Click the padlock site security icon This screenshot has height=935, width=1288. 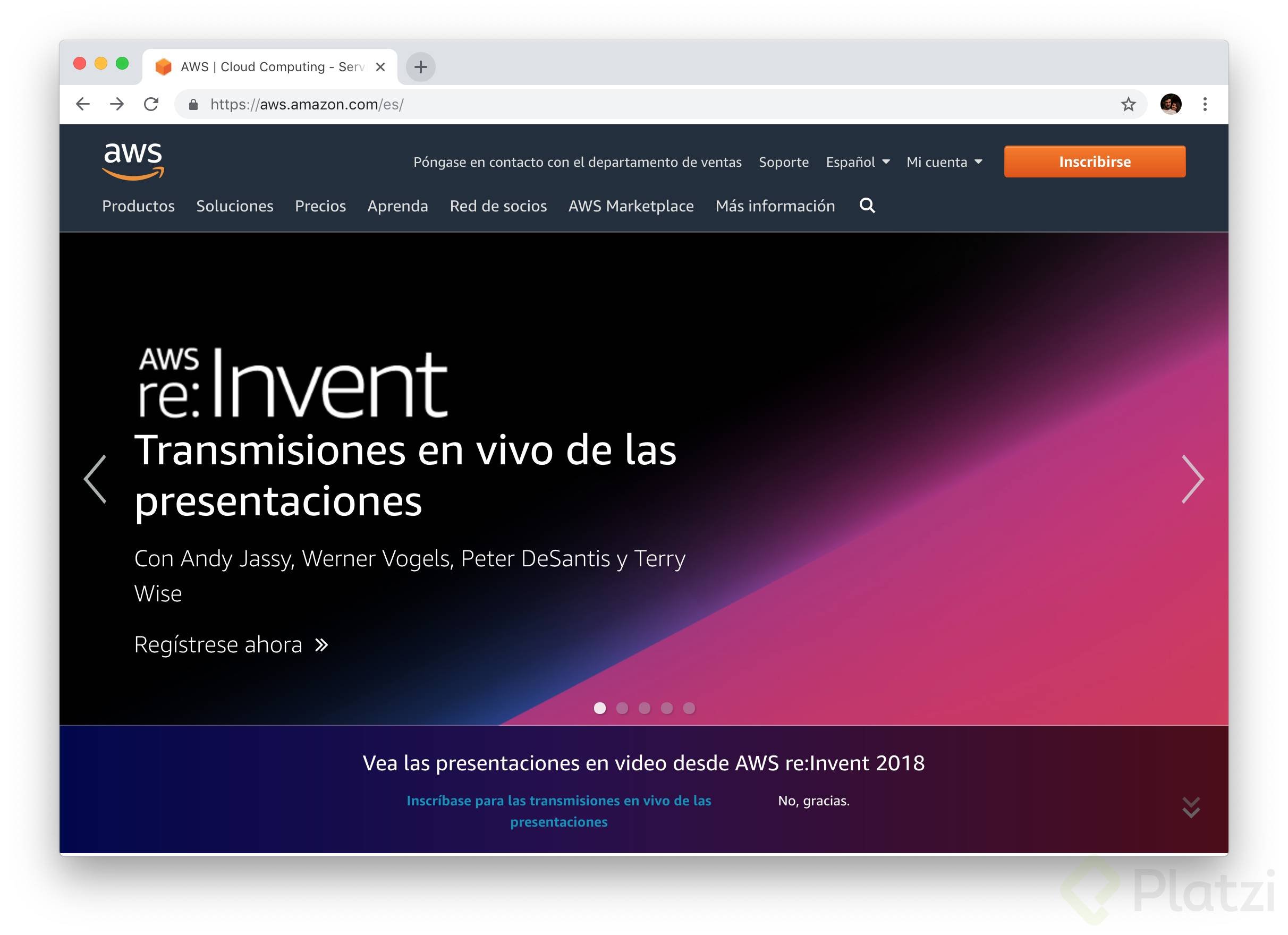click(x=193, y=105)
